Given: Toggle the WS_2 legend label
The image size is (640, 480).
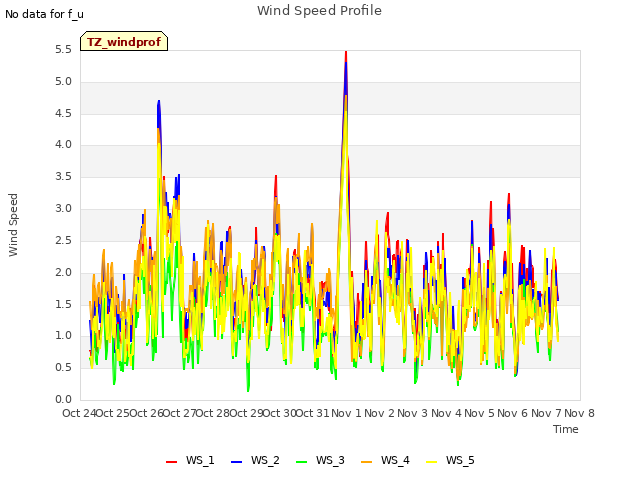Looking at the screenshot, I should coord(265,460).
